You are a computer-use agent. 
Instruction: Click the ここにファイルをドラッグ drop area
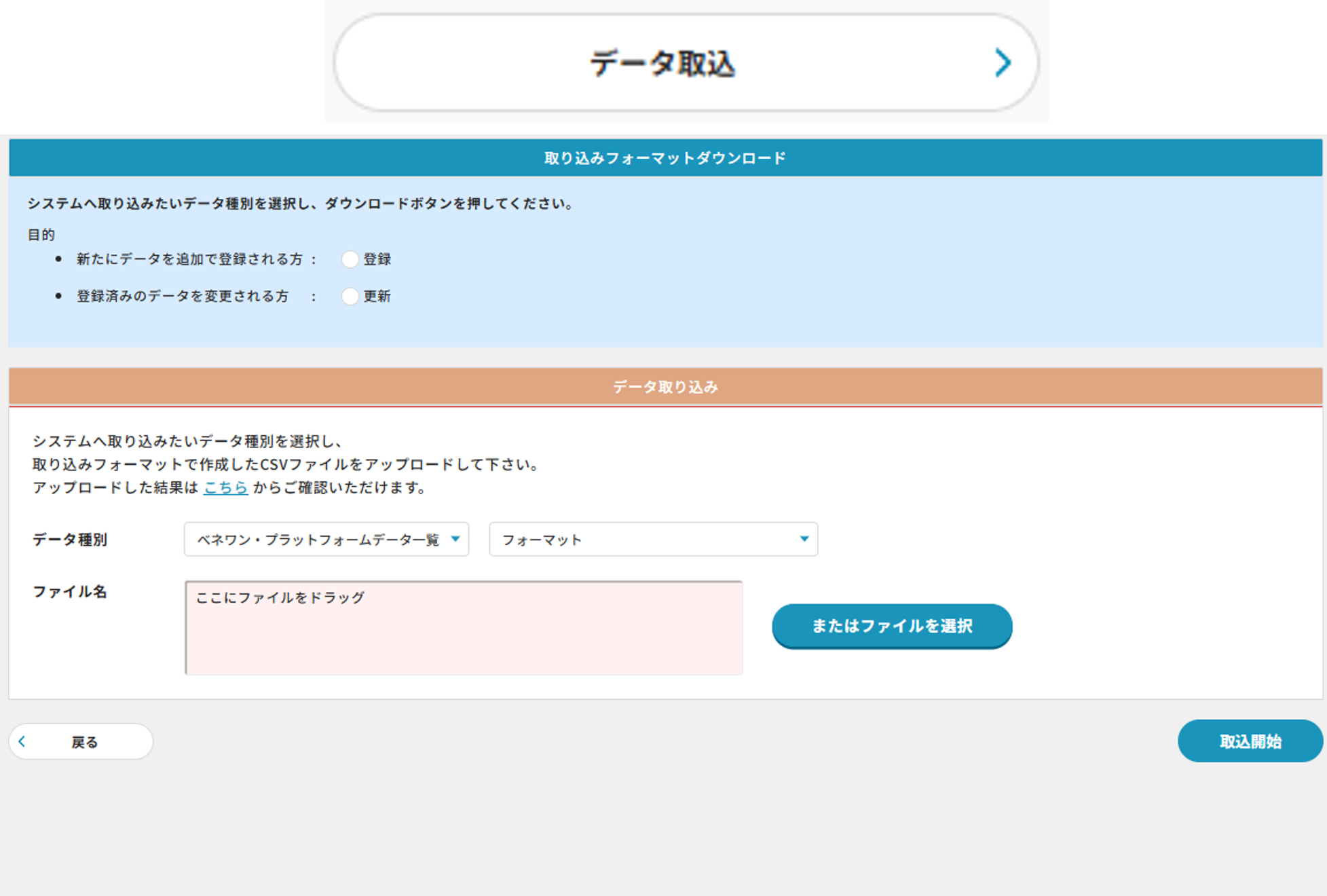[x=464, y=628]
